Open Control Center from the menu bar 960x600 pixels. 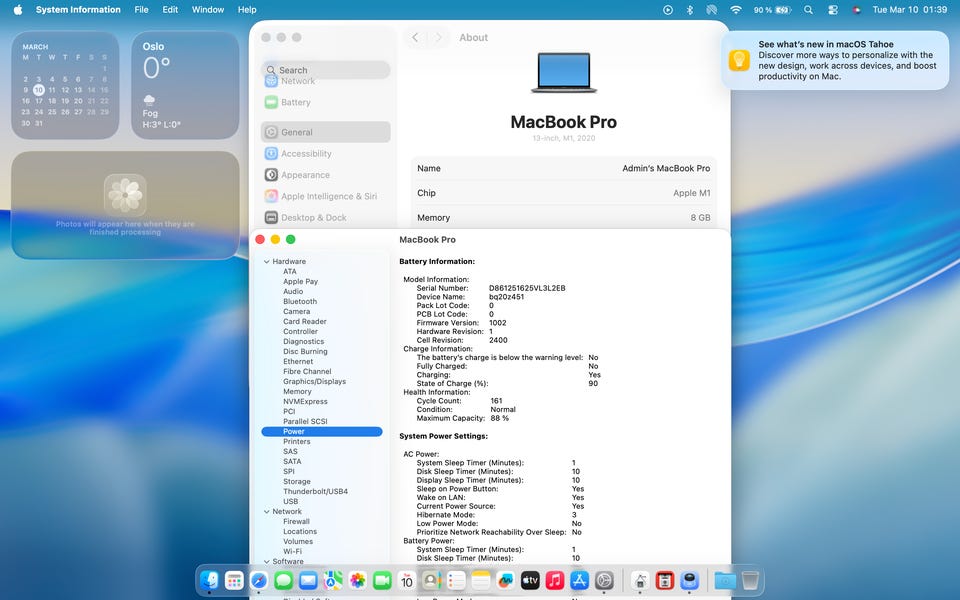pos(833,10)
